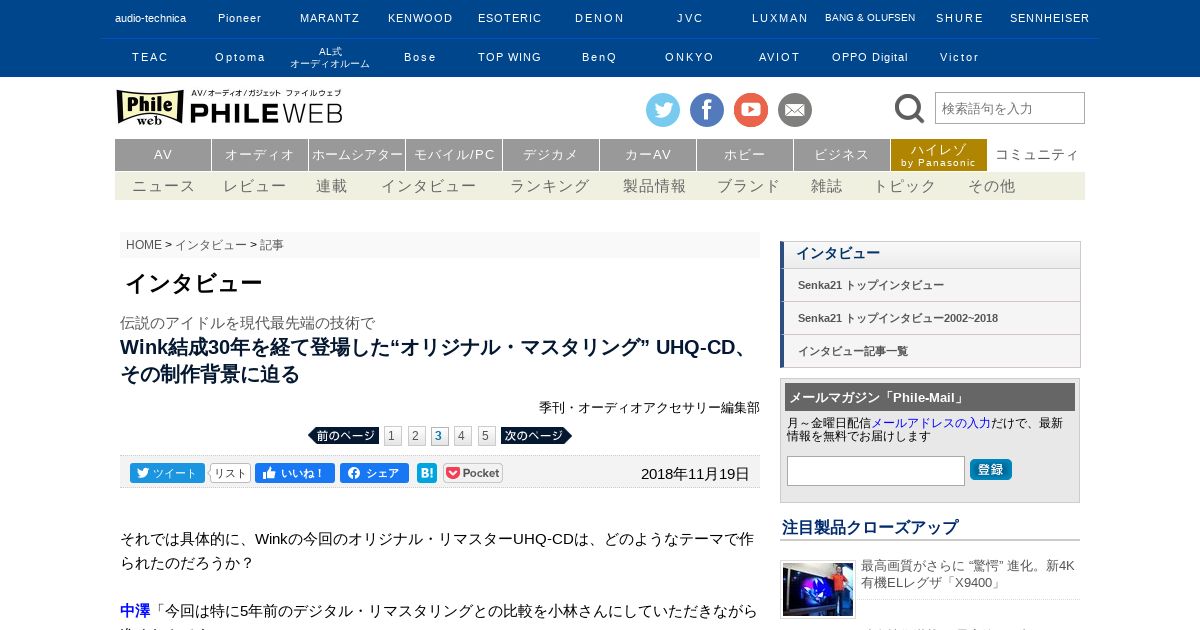Select 製品情報 in the sub menu
Viewport: 1200px width, 630px height.
click(655, 186)
